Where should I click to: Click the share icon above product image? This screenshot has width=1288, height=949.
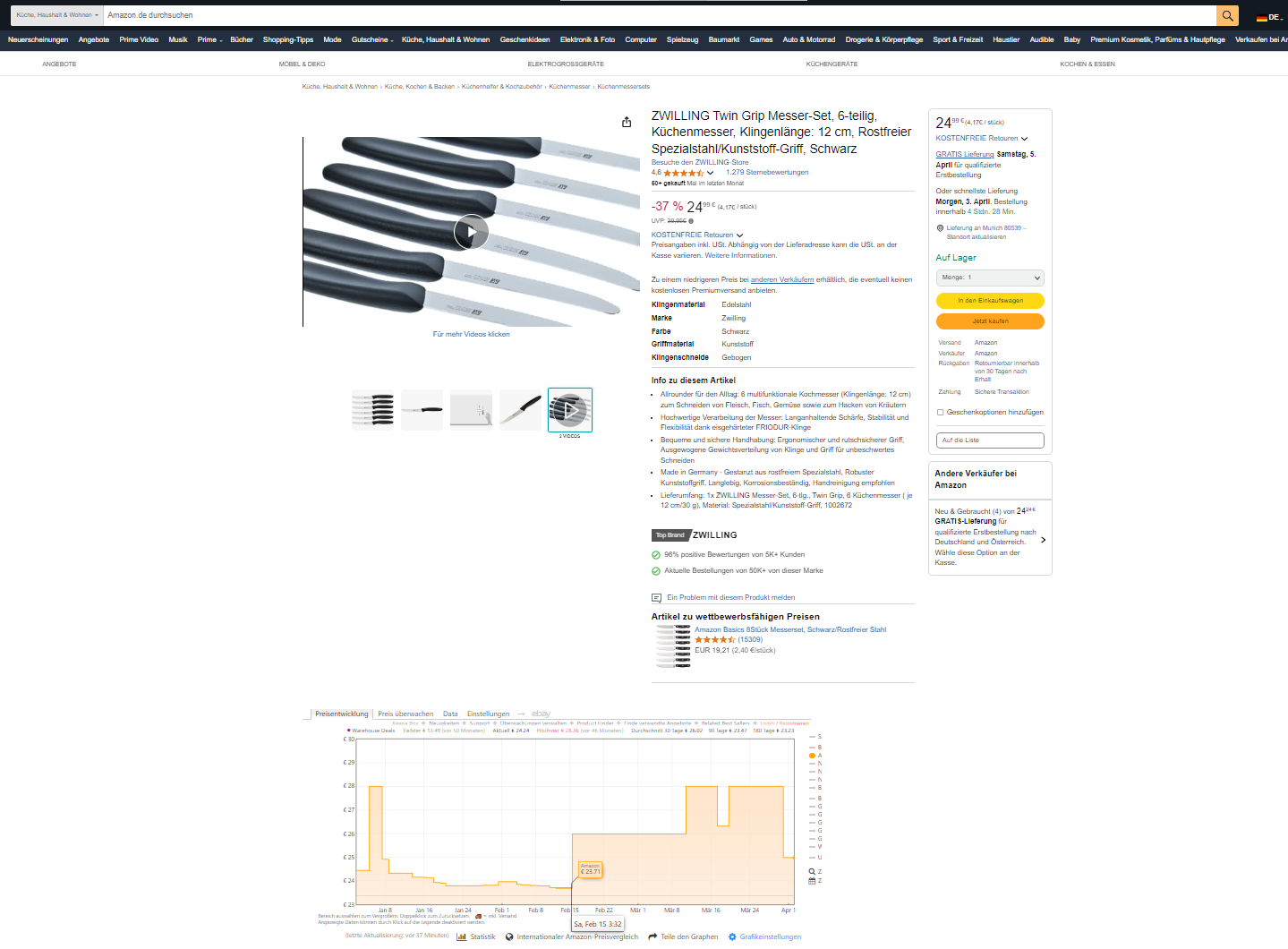point(627,122)
